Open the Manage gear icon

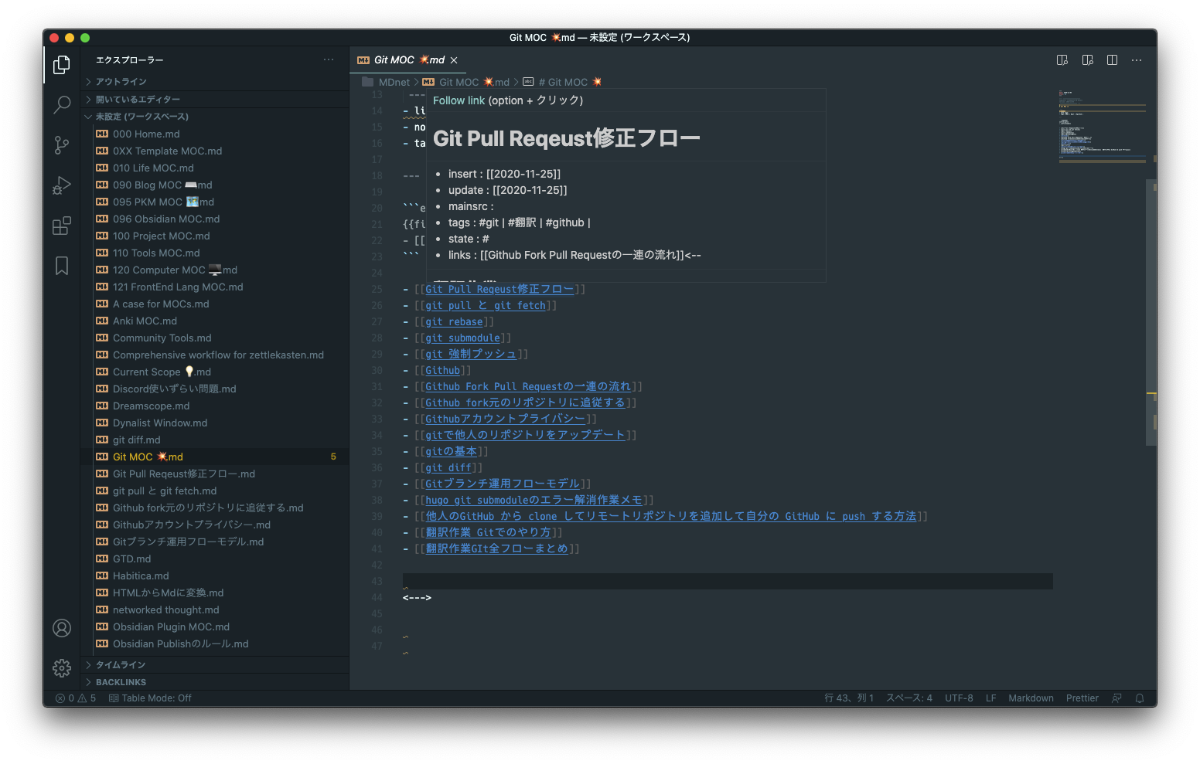(x=62, y=668)
